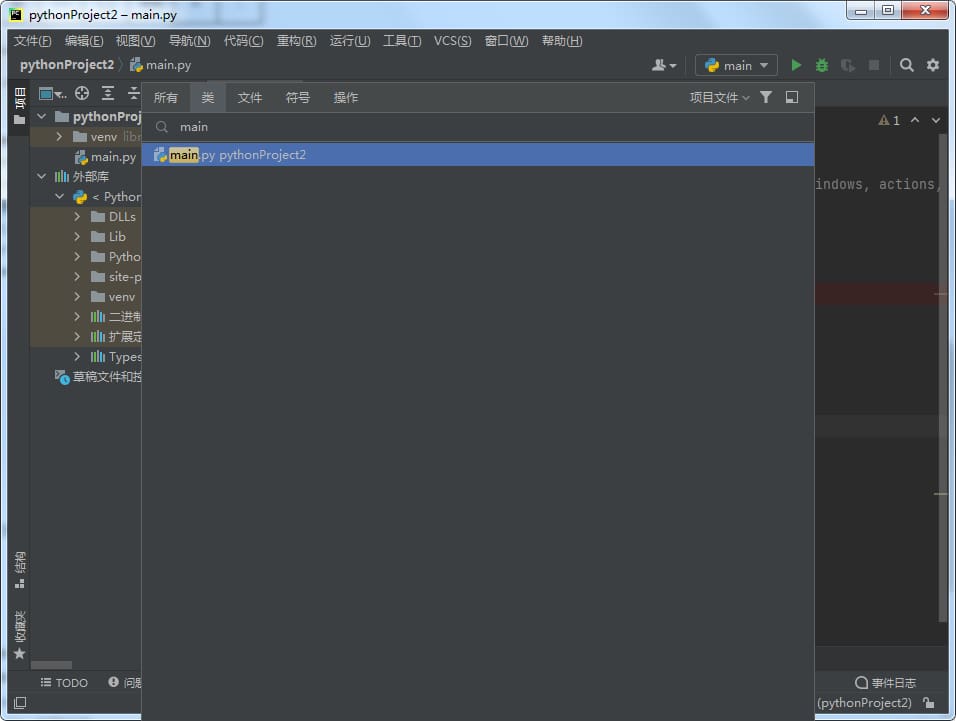Select the 类 tab in search popup
This screenshot has height=721, width=956.
(208, 98)
